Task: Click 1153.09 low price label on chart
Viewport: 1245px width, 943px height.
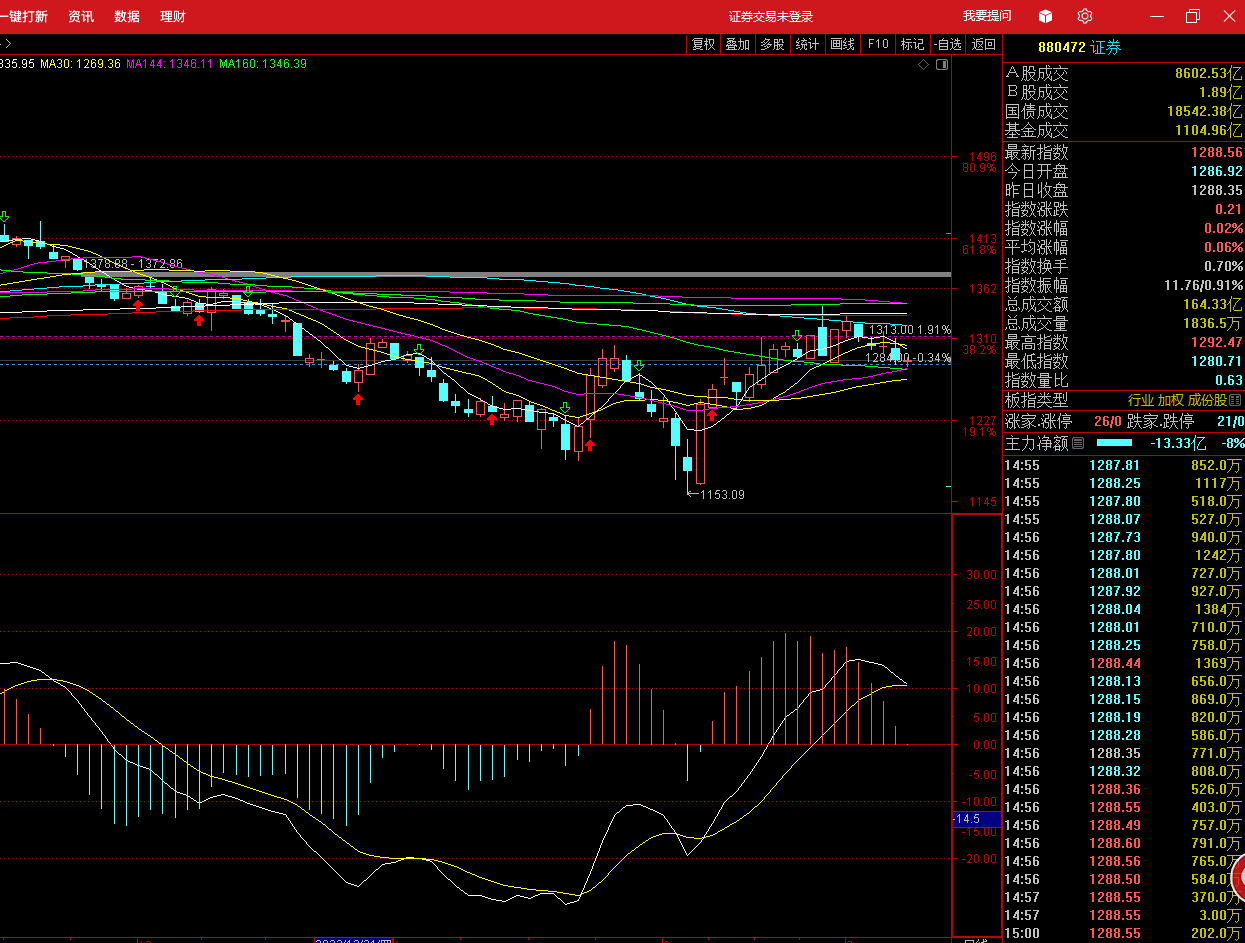Action: 722,494
